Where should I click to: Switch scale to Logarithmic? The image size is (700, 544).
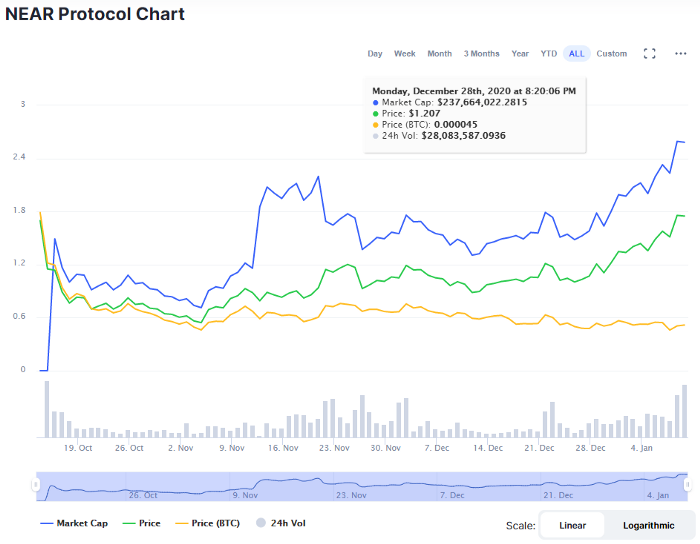click(x=648, y=525)
